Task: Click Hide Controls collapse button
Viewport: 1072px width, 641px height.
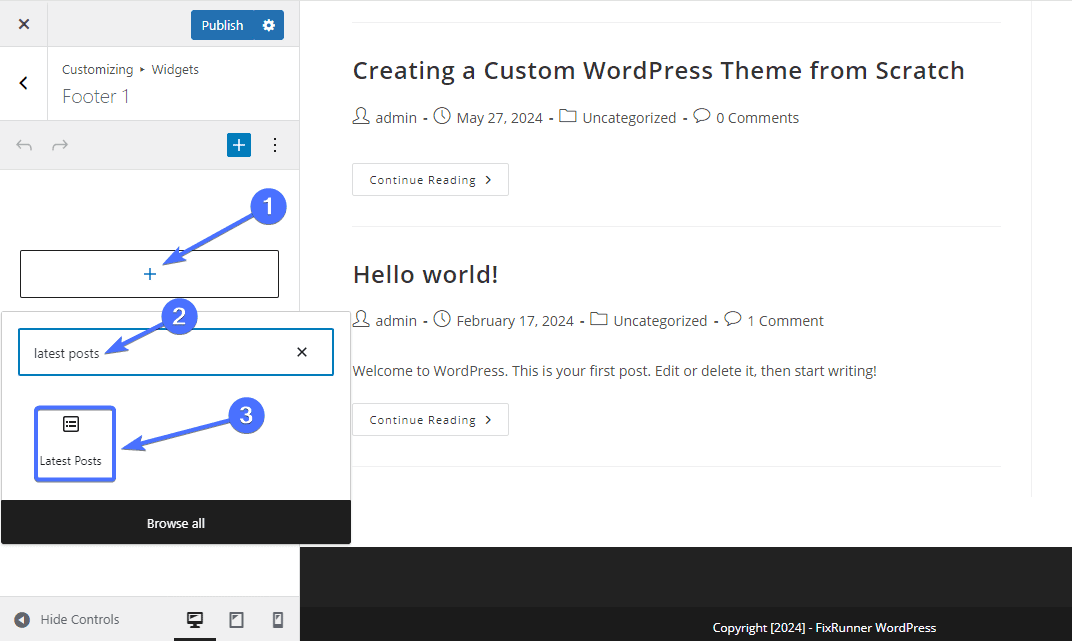Action: pyautogui.click(x=66, y=619)
